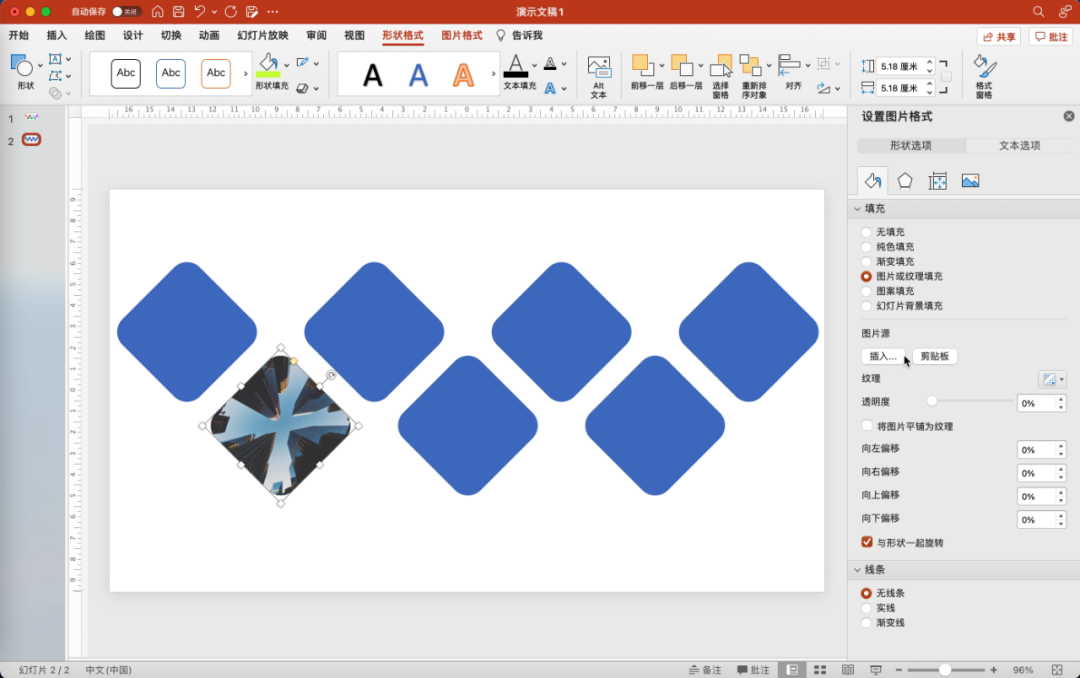Select the 幻灯片背景填充 radio option
This screenshot has height=678, width=1080.
tap(866, 306)
